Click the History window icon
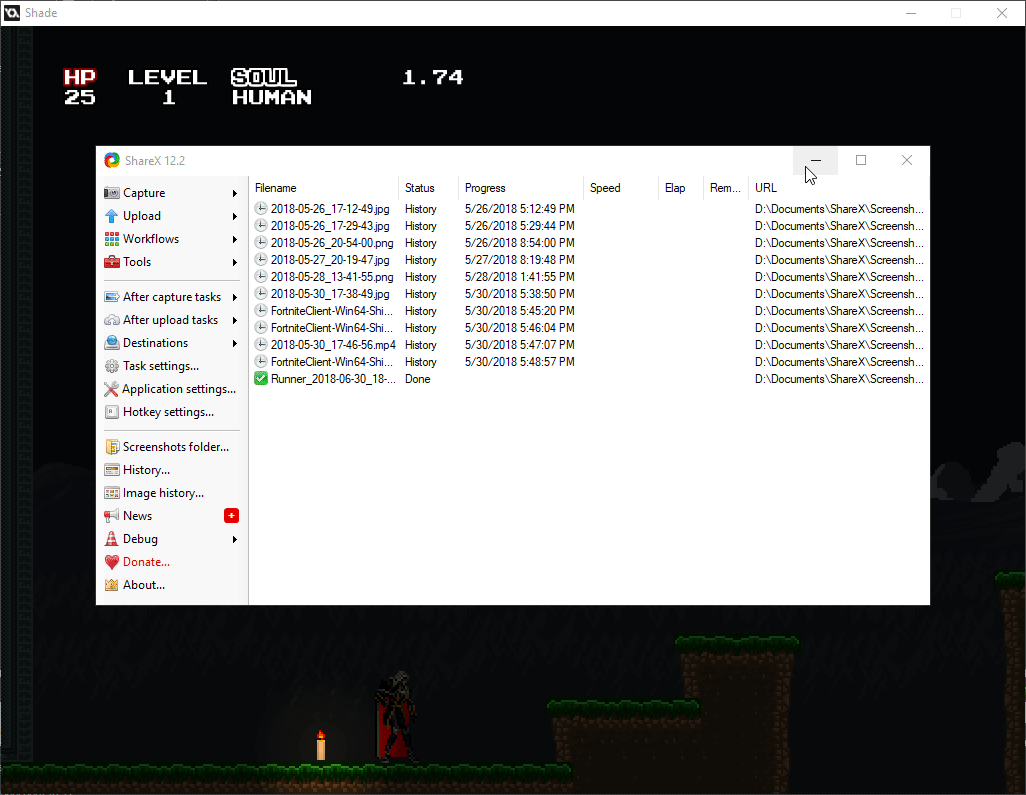The image size is (1026, 795). [112, 470]
